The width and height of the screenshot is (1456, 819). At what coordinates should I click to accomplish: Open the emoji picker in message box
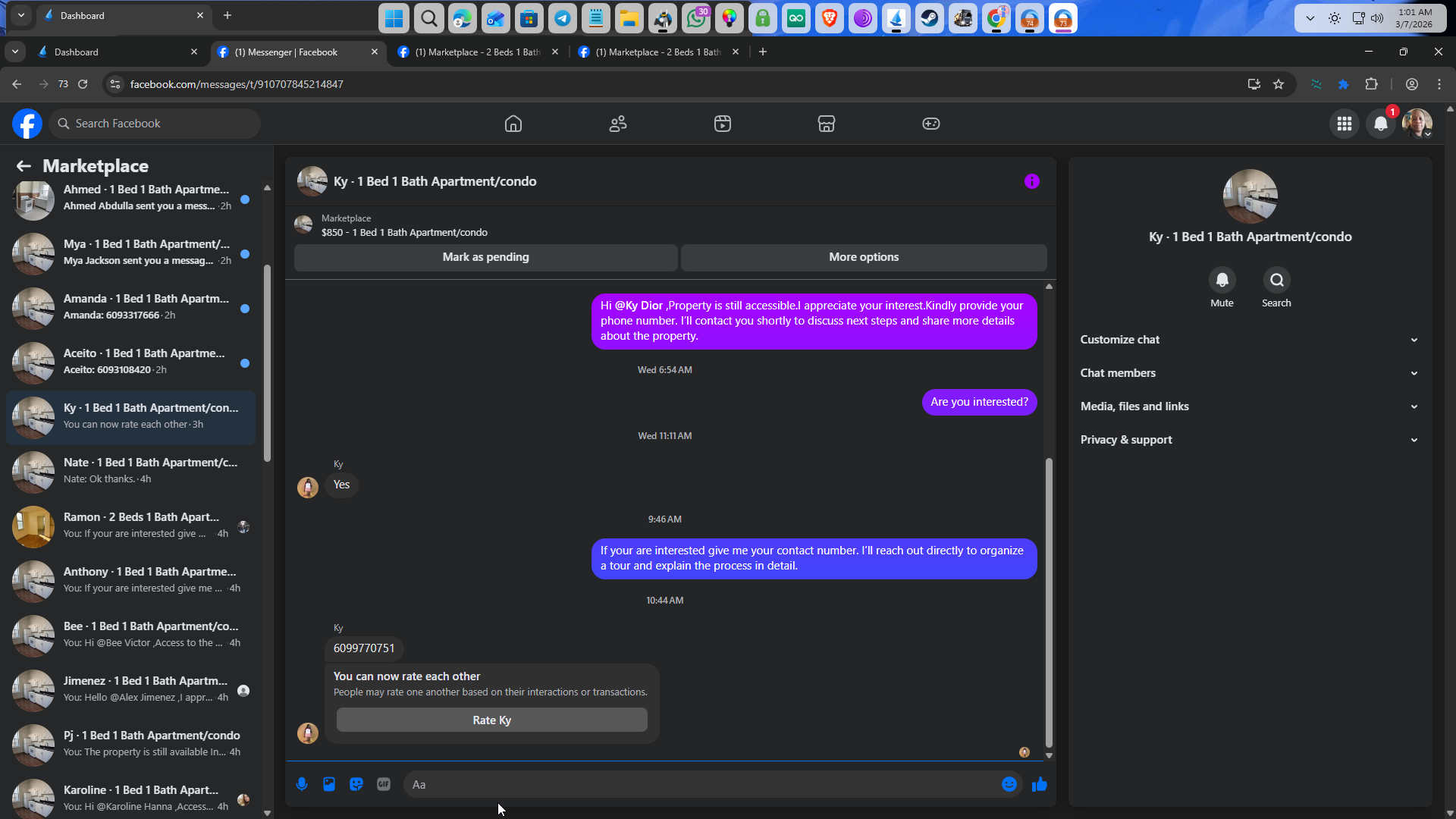(1009, 784)
